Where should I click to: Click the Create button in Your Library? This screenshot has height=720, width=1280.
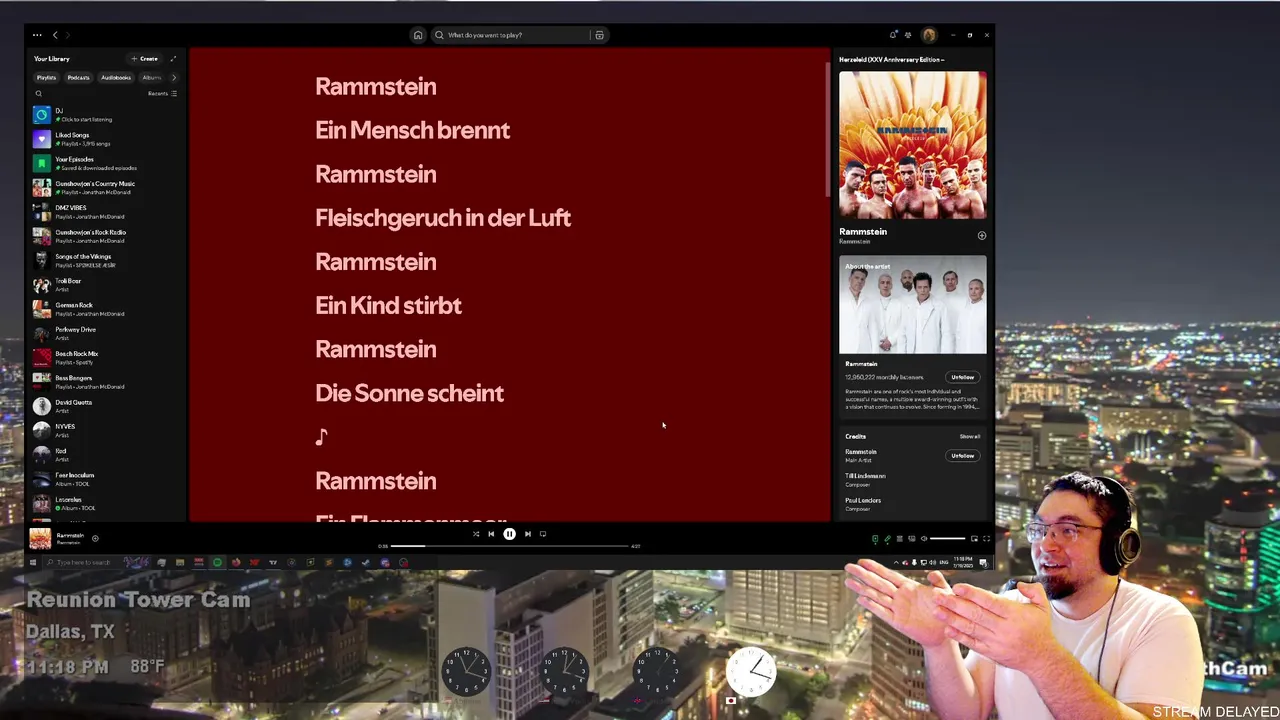(x=145, y=59)
